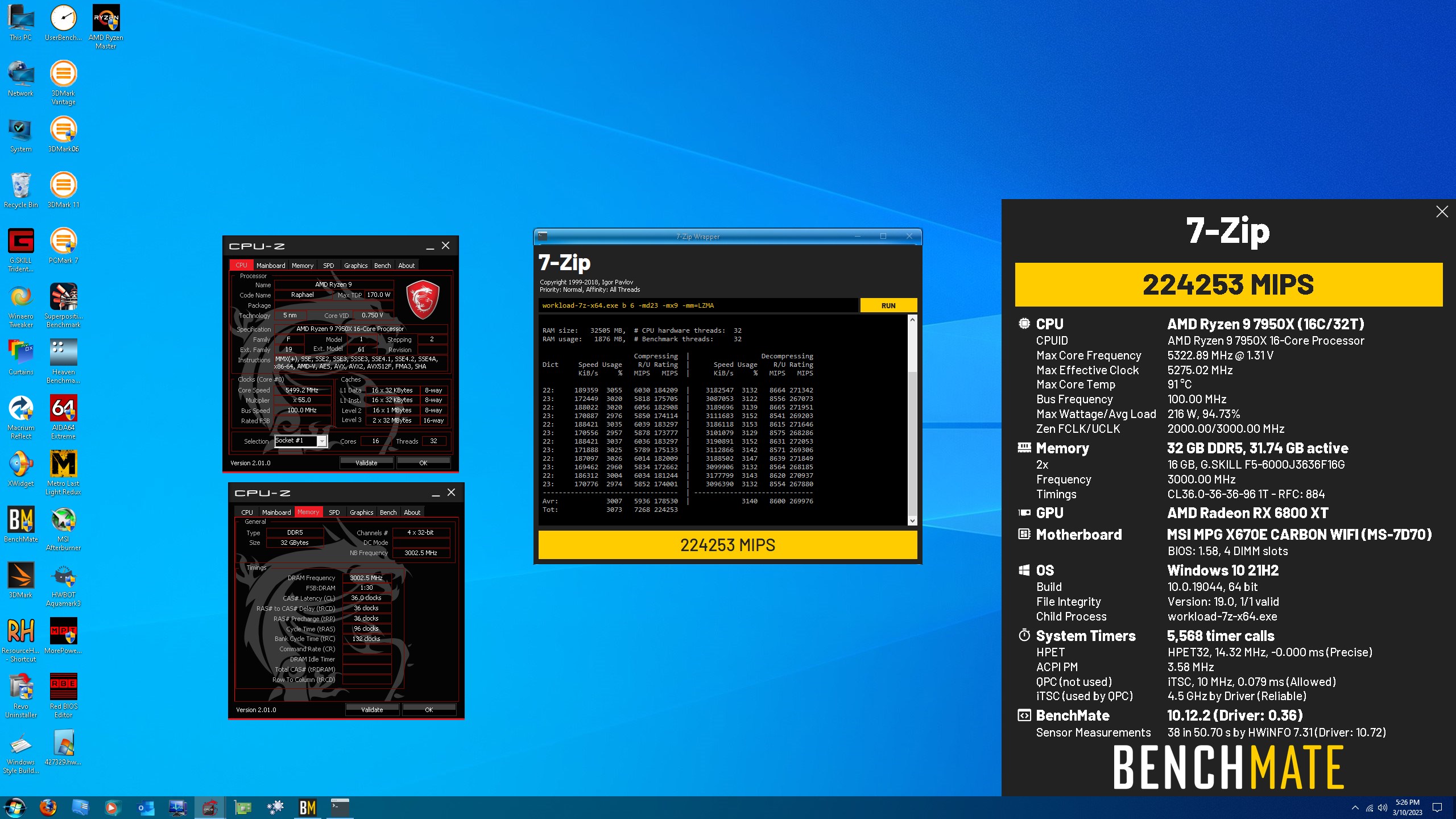Open the Recycle Bin
The width and height of the screenshot is (1456, 819).
pos(21,190)
